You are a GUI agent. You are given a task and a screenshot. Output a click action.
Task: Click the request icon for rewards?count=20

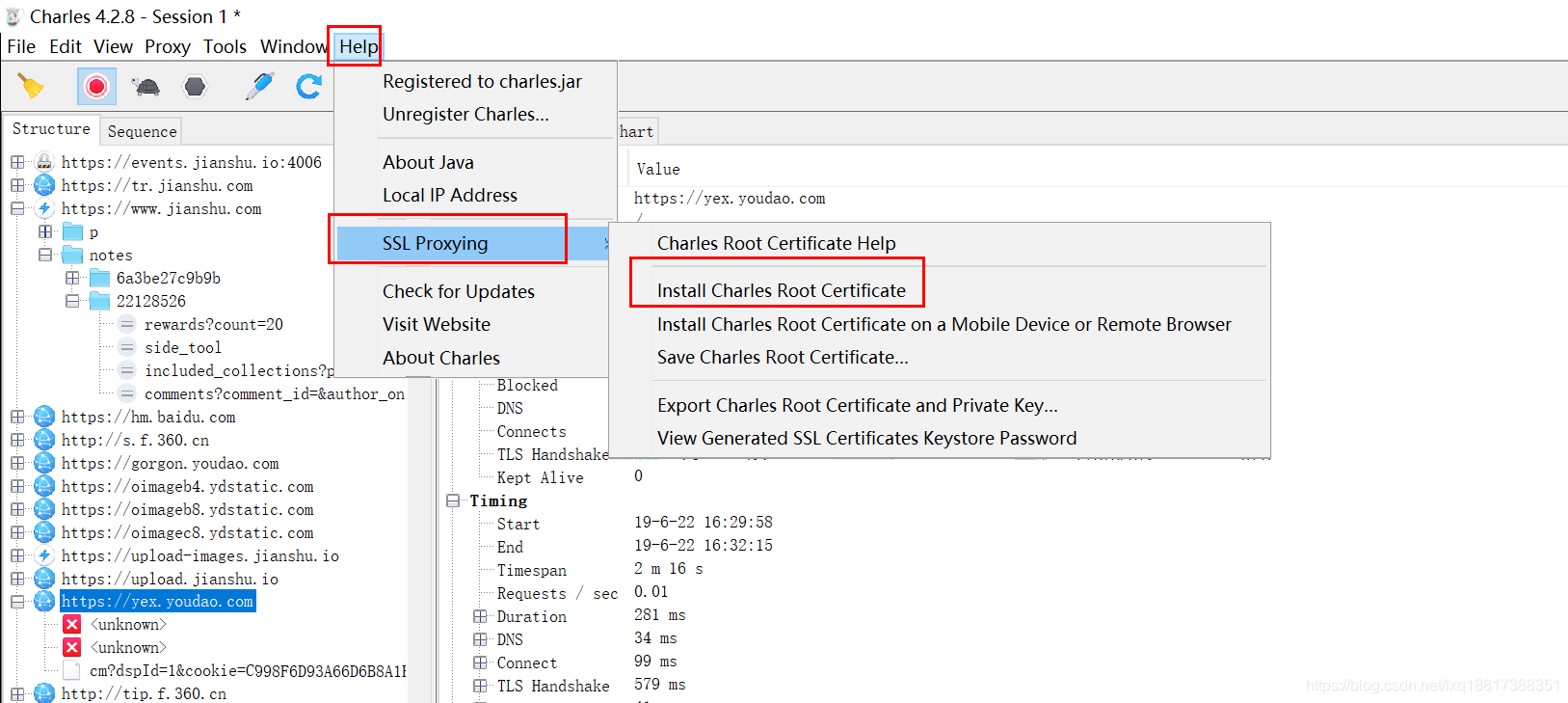[127, 324]
